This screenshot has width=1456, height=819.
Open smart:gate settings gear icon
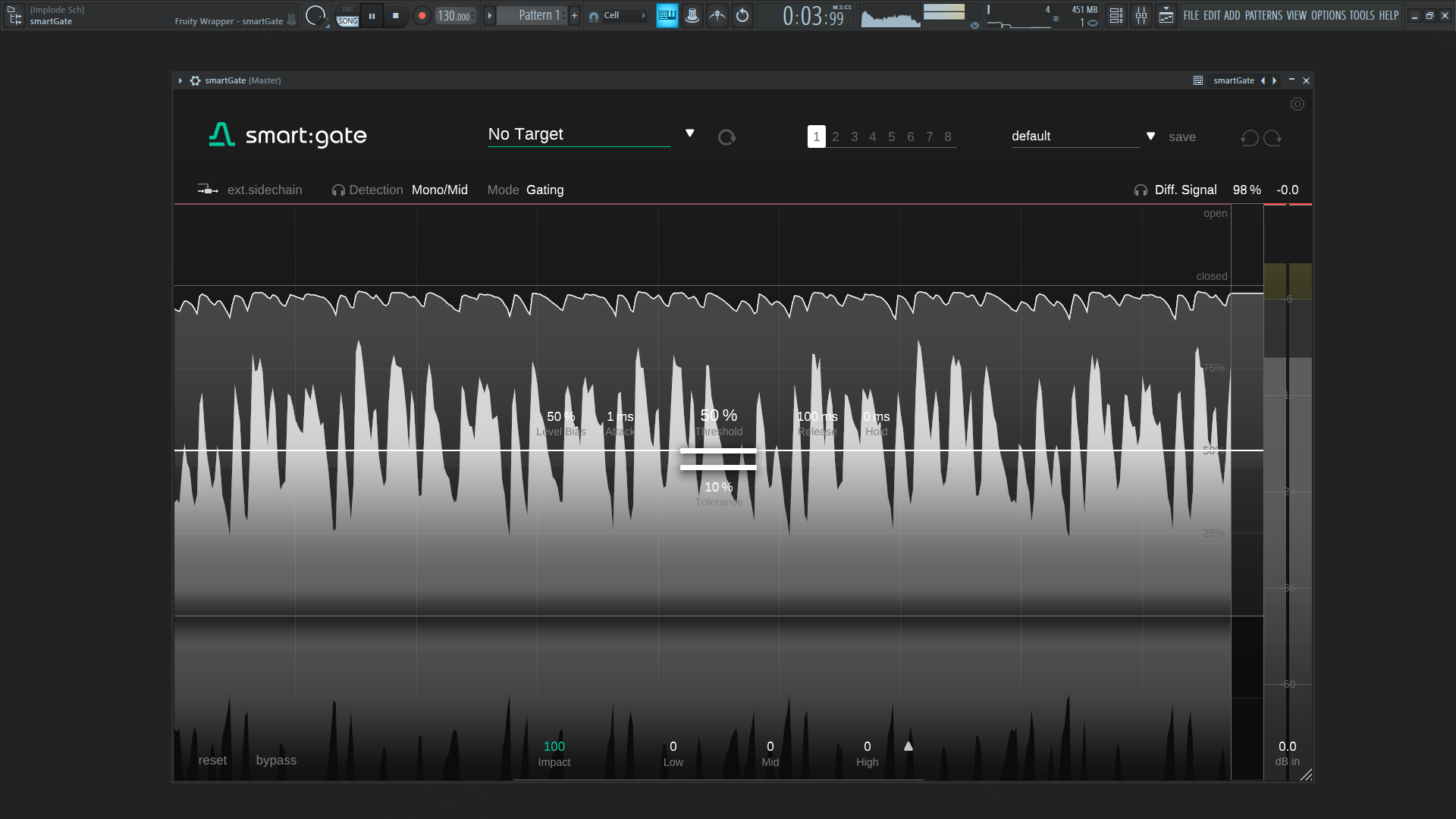[x=1298, y=104]
